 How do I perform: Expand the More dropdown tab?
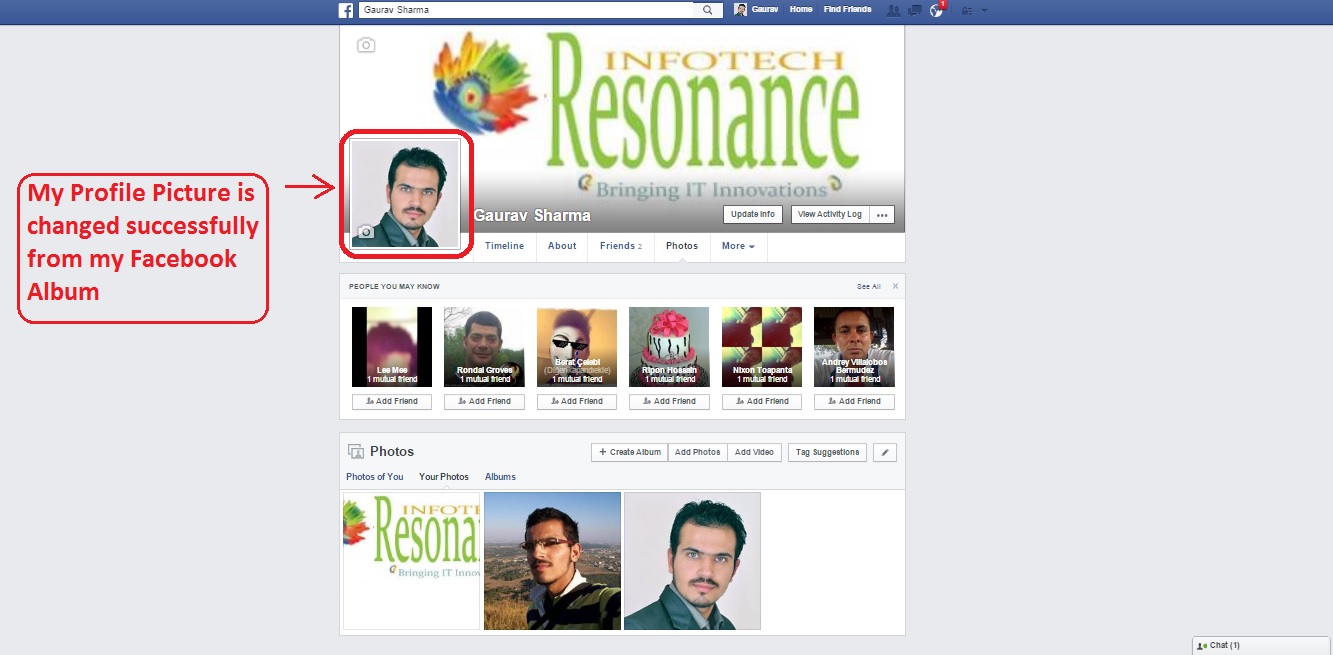[738, 246]
